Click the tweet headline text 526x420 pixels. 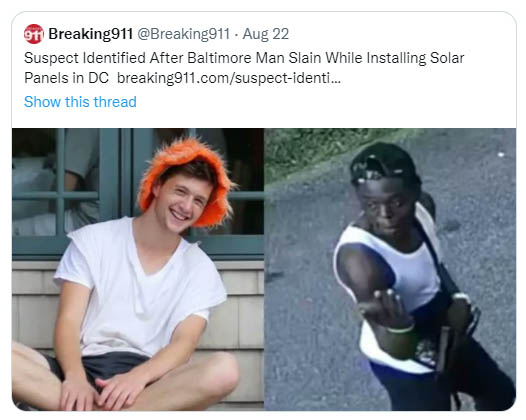(244, 68)
